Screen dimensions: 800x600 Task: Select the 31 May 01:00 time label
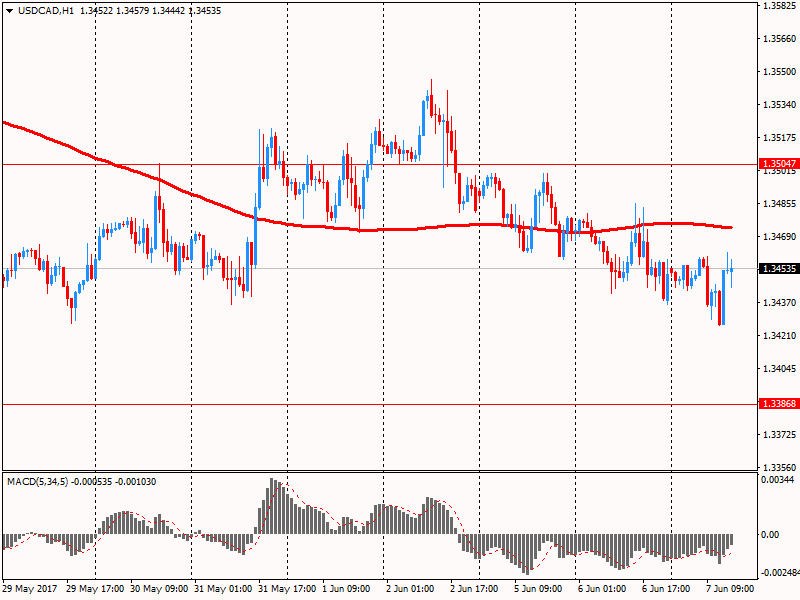(223, 589)
